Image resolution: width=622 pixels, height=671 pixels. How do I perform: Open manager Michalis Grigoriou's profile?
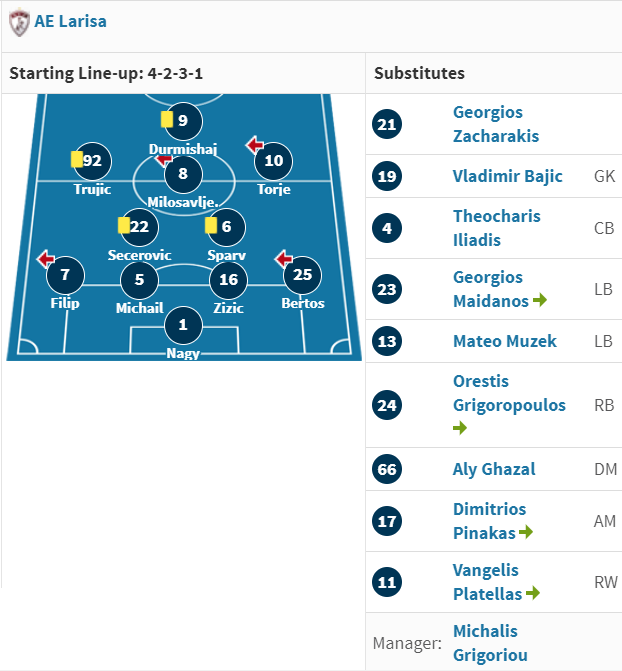pos(490,643)
